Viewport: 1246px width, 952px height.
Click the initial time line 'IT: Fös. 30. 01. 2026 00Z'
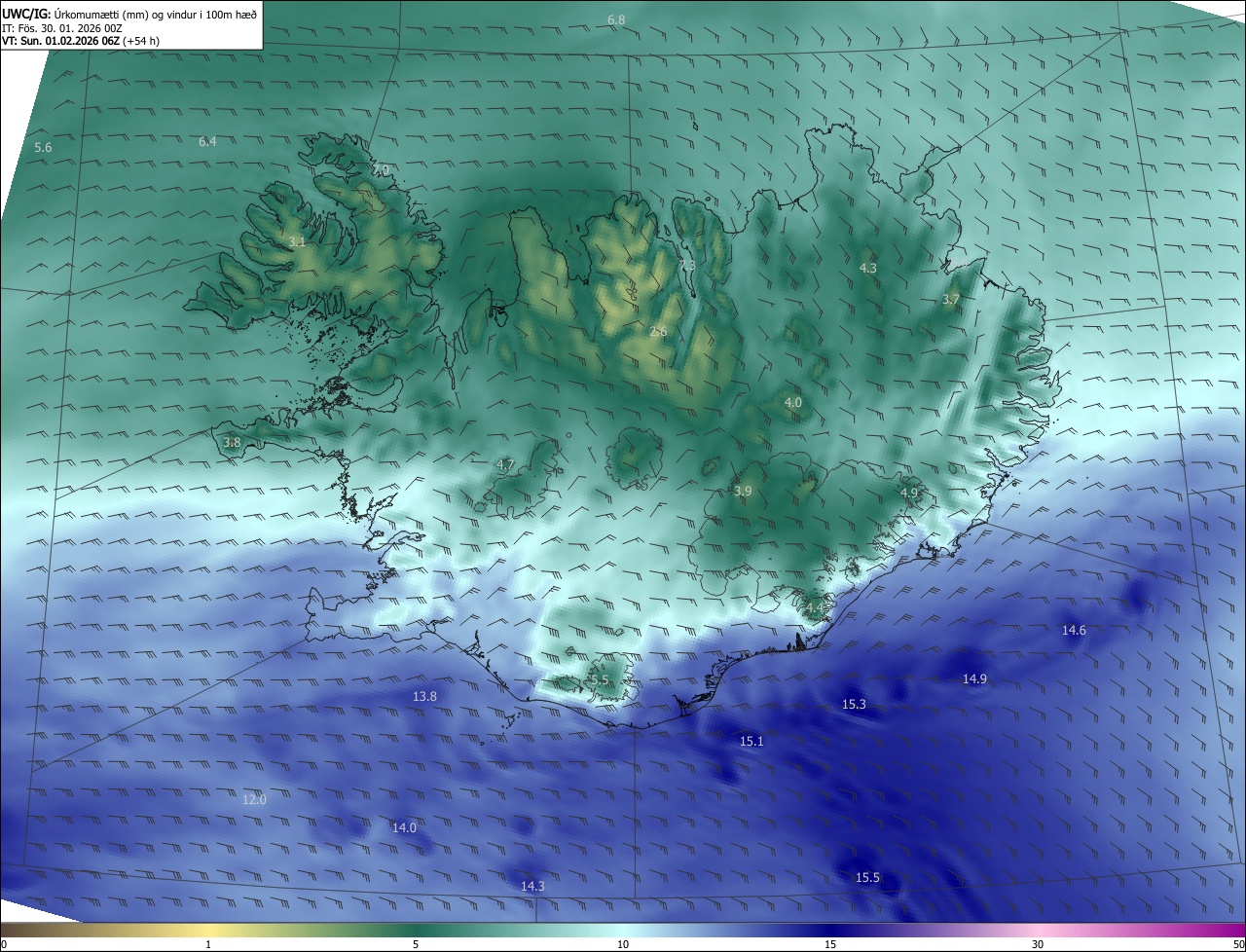(62, 28)
